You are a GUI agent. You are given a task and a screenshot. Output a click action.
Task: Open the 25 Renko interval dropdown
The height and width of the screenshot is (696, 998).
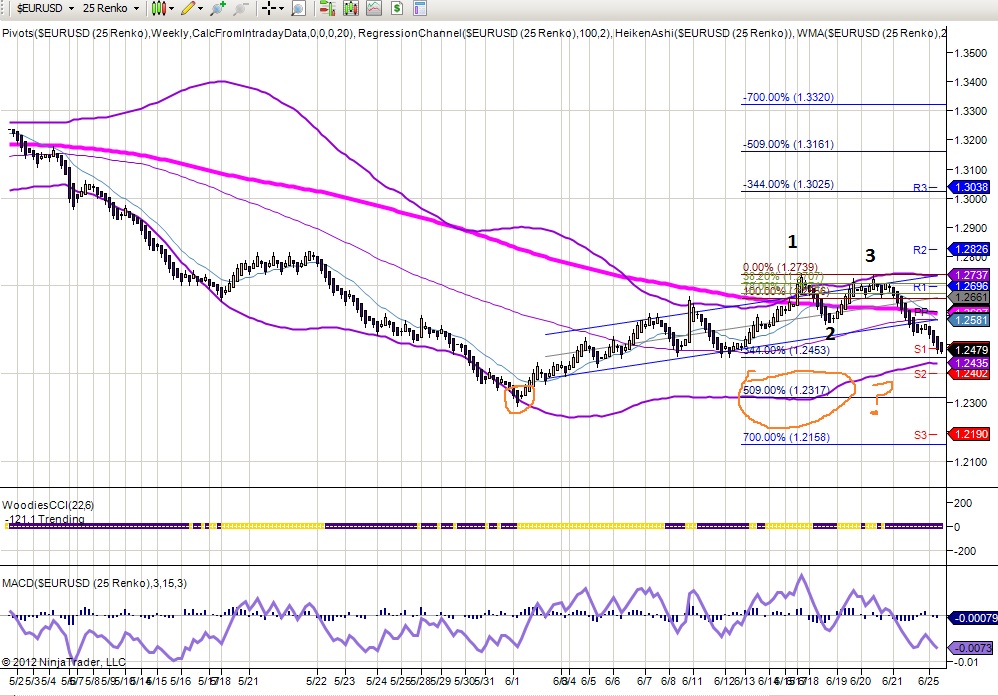tap(107, 8)
